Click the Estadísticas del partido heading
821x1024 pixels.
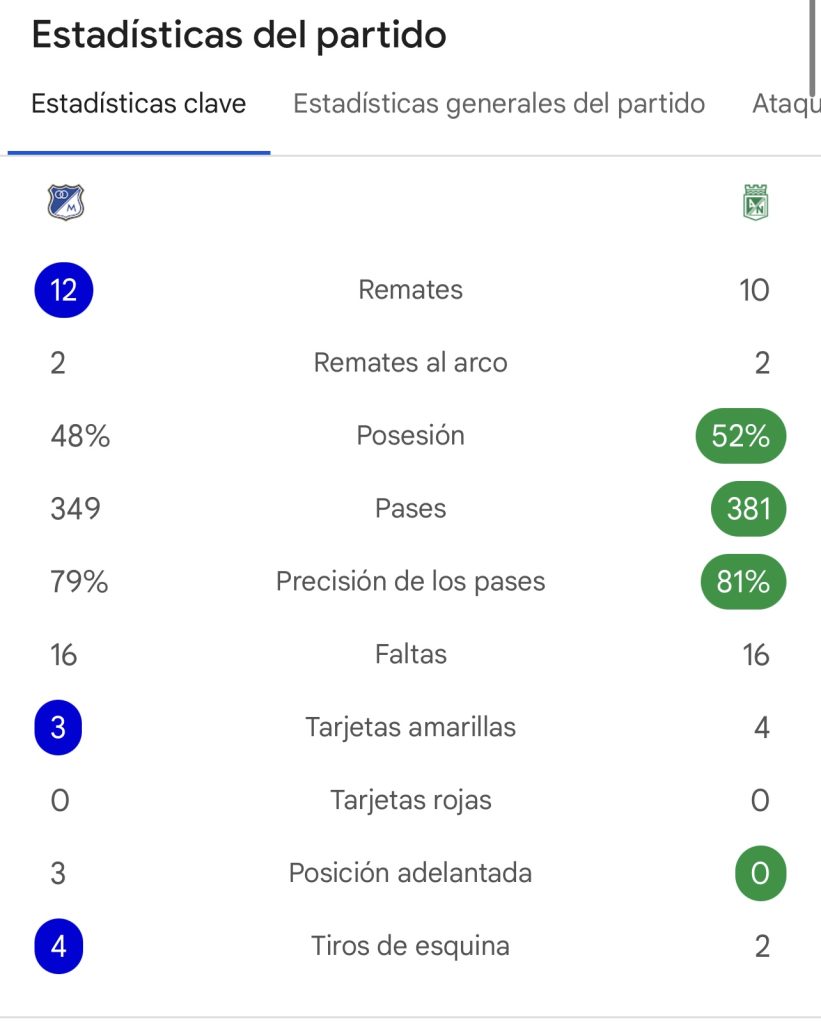[239, 35]
